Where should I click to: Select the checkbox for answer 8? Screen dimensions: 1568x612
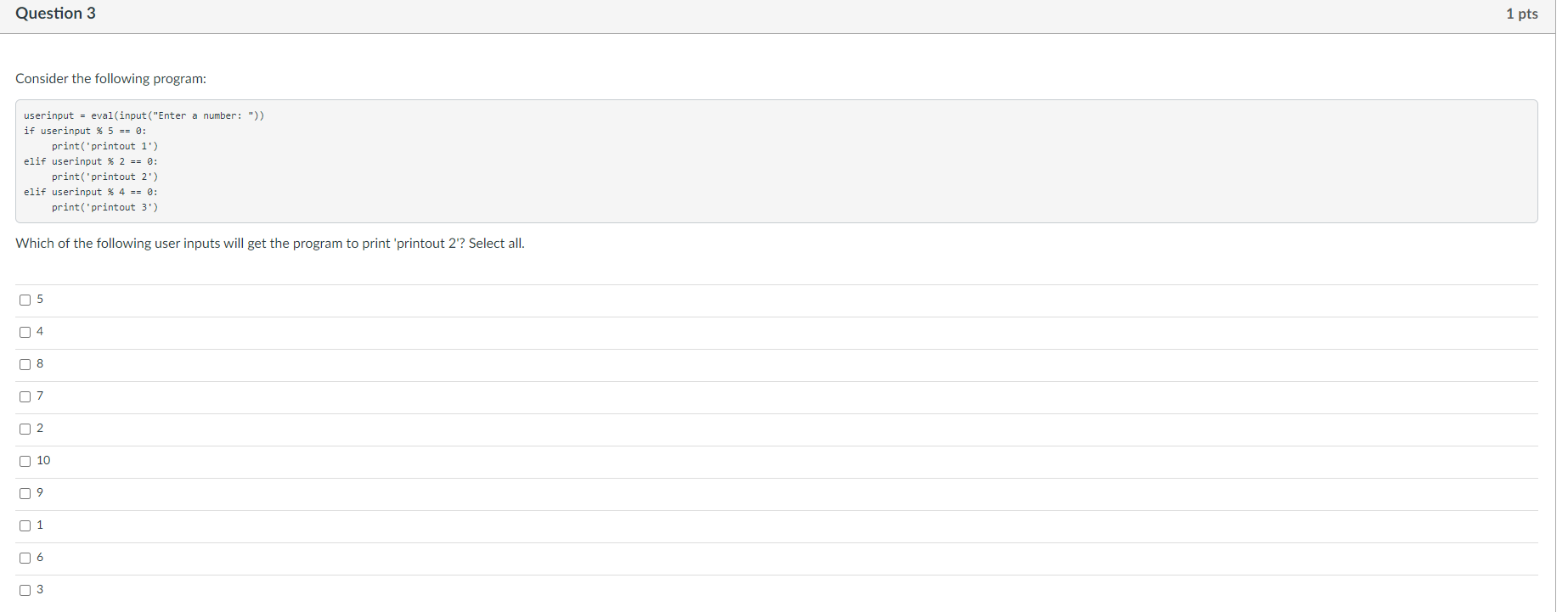[x=25, y=364]
